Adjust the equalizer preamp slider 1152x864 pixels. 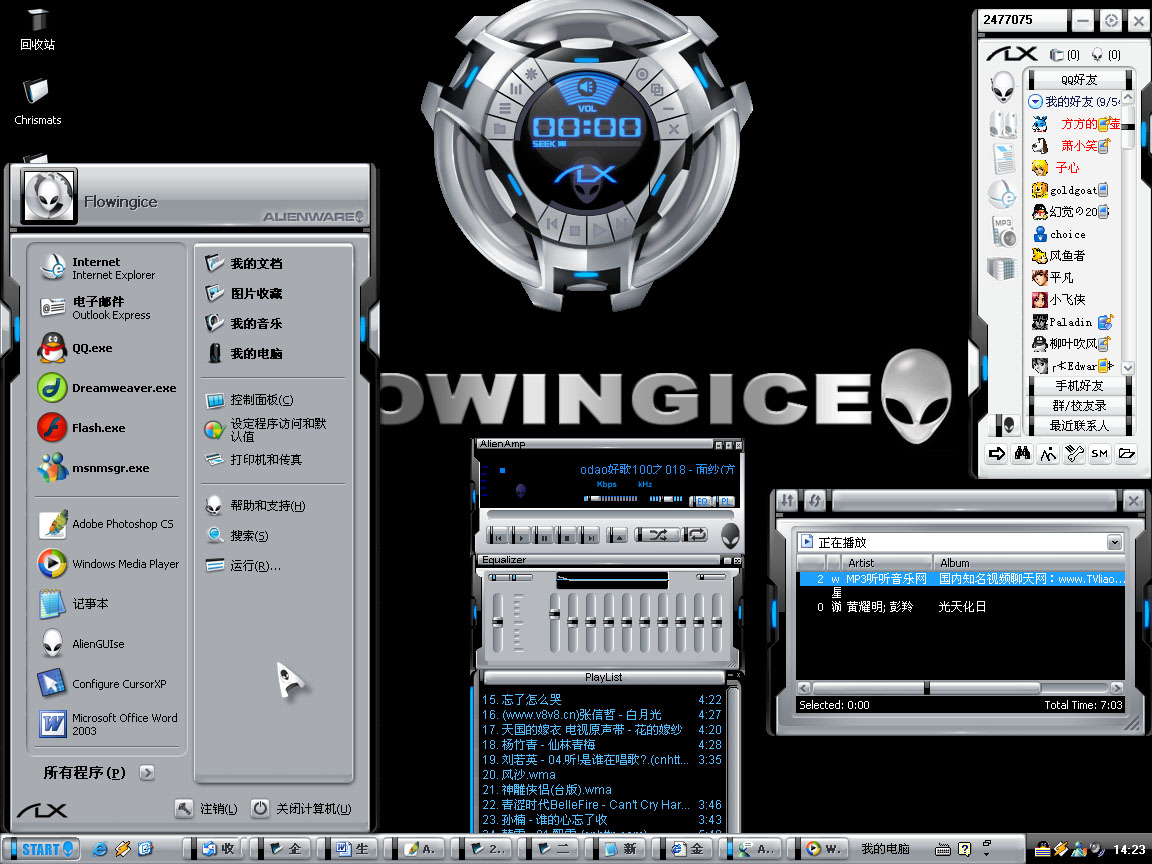click(498, 622)
